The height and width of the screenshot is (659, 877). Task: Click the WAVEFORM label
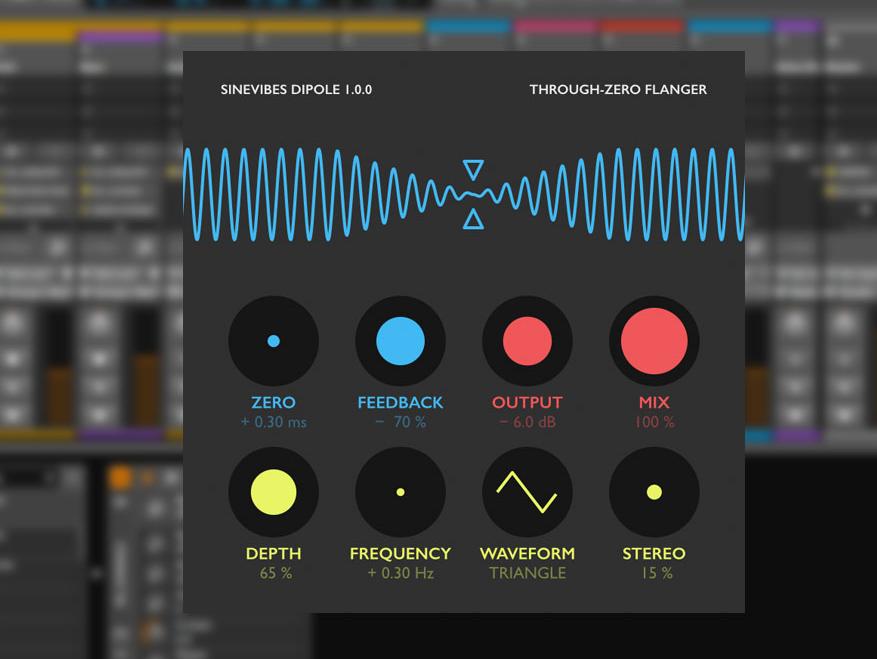(x=527, y=553)
